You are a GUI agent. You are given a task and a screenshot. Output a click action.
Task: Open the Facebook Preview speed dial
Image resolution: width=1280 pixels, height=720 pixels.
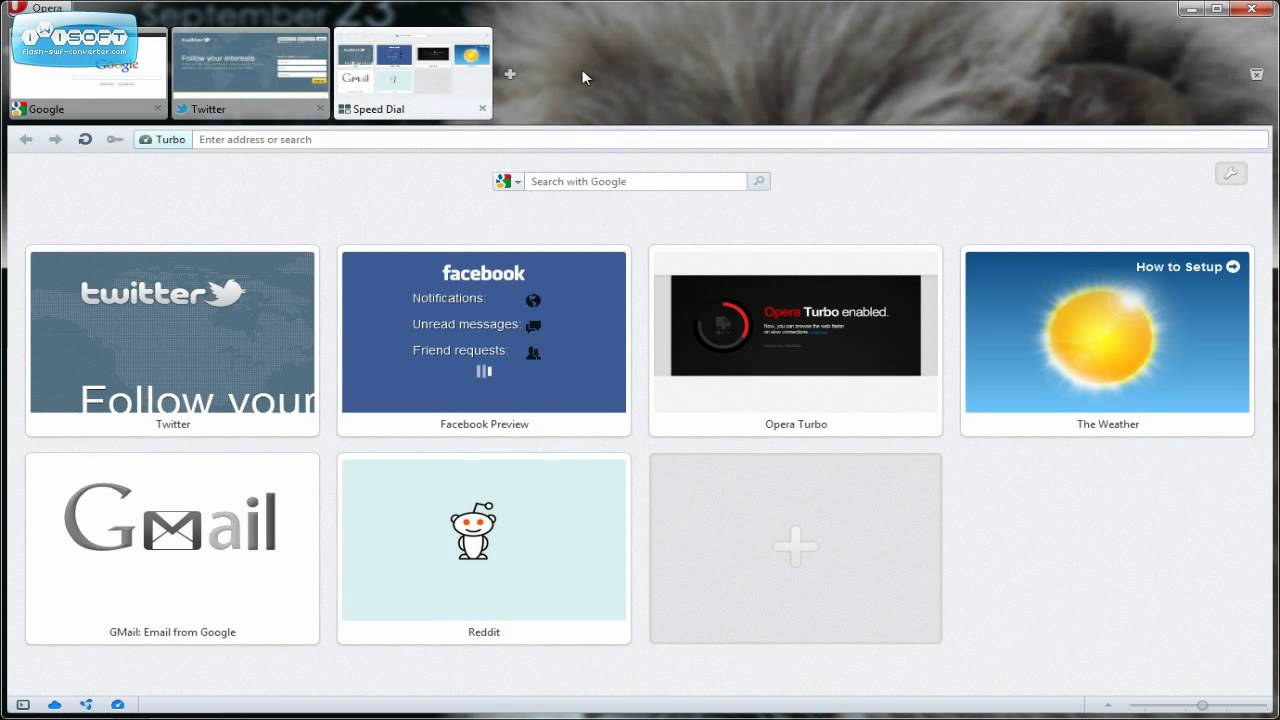(484, 332)
